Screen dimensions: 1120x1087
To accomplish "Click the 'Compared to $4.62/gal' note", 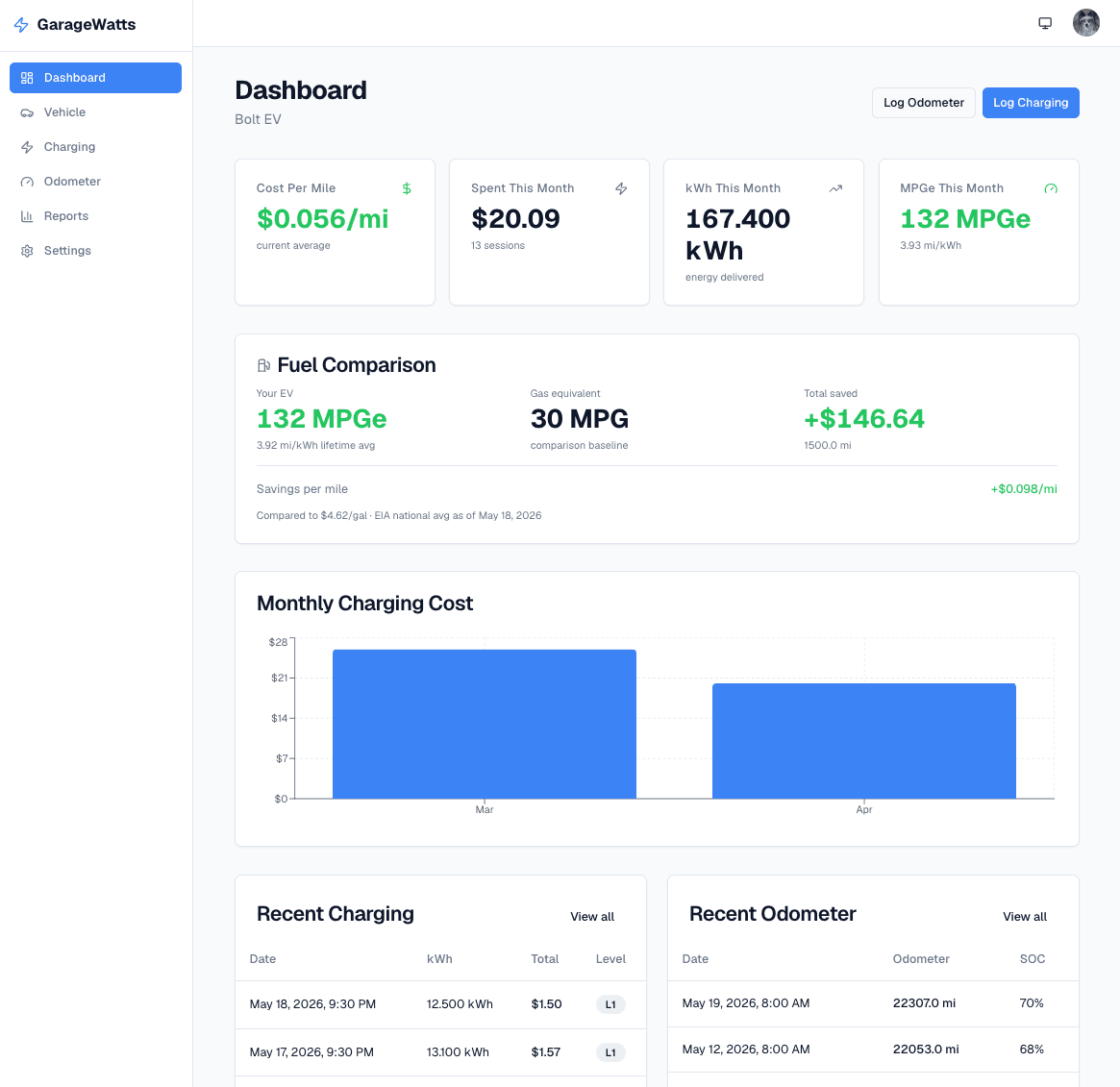I will [399, 516].
